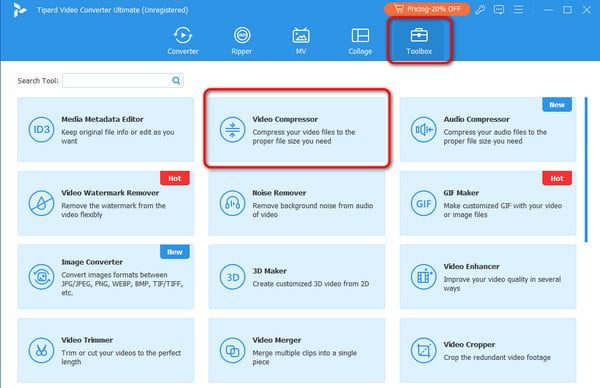Click the GIF Maker title text
Viewport: 600px width, 388px height.
pyautogui.click(x=461, y=193)
